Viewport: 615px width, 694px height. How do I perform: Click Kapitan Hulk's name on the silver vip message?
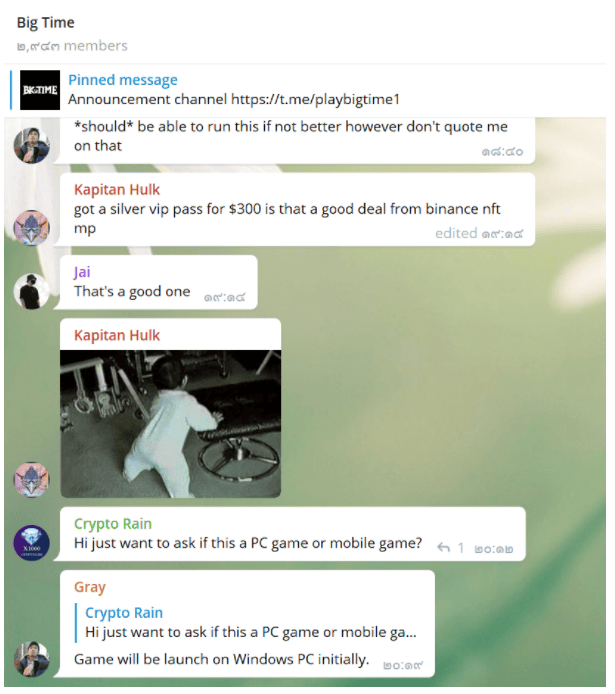click(x=117, y=189)
